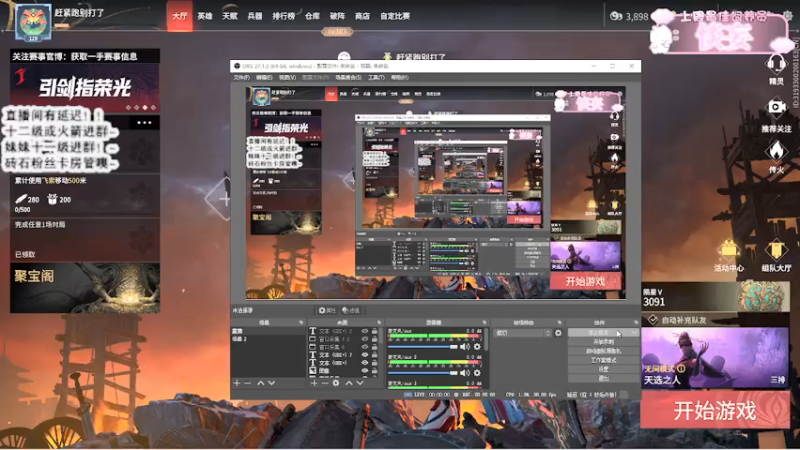Open source properties gear in sources toolbar
Screen dimensions: 800x450
coord(336,383)
